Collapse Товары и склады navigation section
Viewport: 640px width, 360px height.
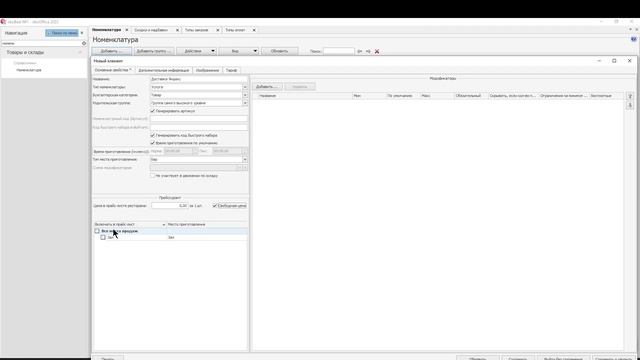[80, 53]
